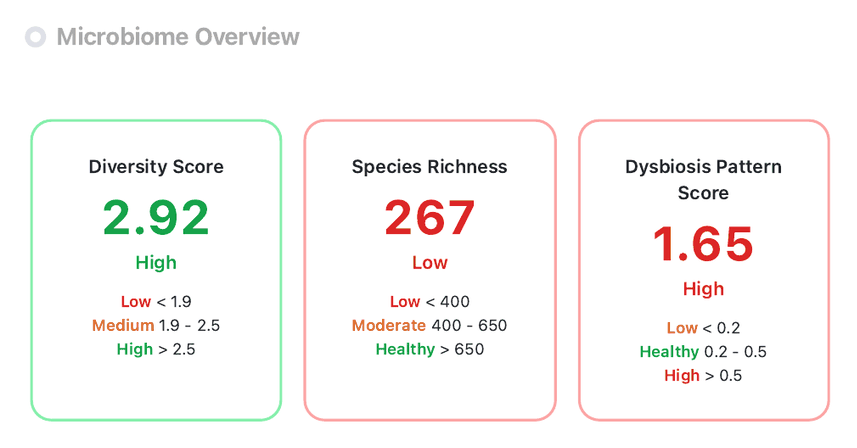Click the 'Low < 1.9' range line

pyautogui.click(x=156, y=302)
